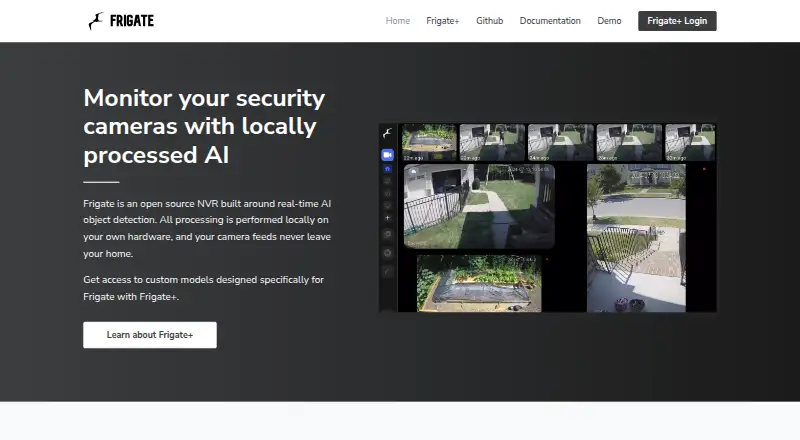The image size is (800, 440).
Task: Open the Home nav link
Action: click(397, 21)
